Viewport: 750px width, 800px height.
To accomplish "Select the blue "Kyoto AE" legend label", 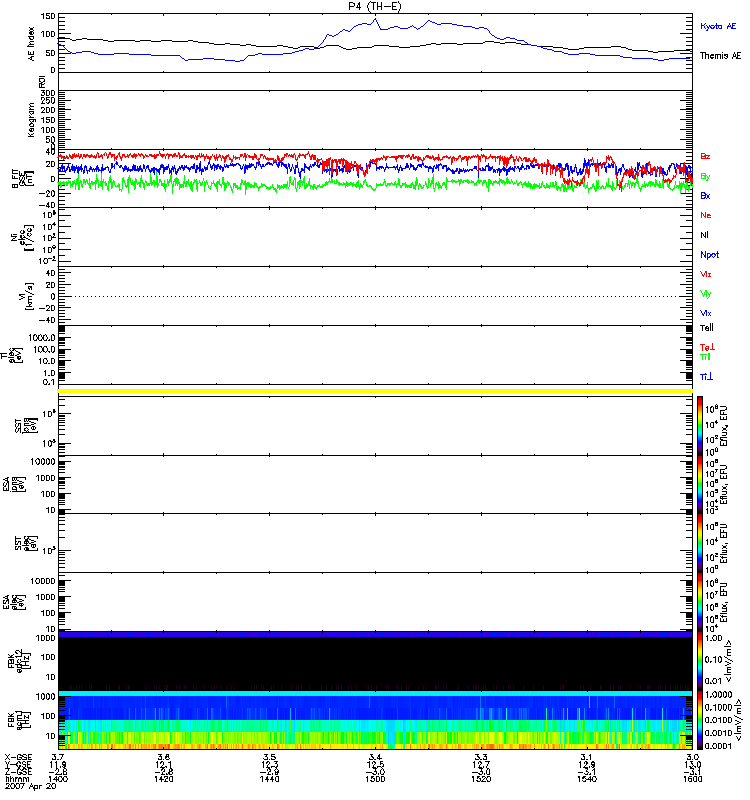I will tap(718, 26).
